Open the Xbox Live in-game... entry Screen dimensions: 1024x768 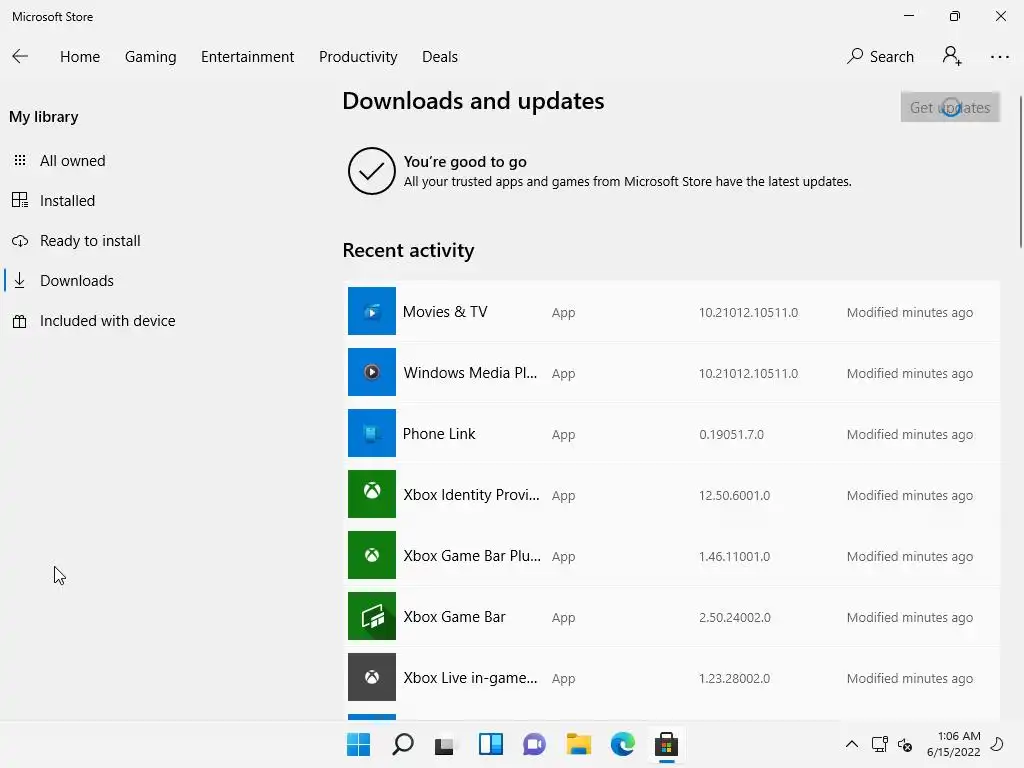pos(470,678)
